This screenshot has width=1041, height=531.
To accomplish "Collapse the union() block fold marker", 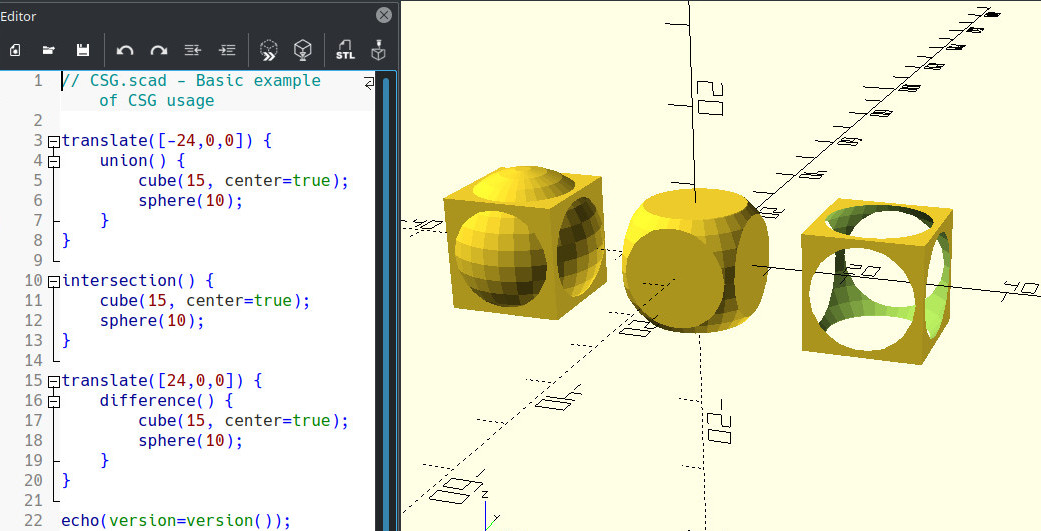I will (x=54, y=161).
